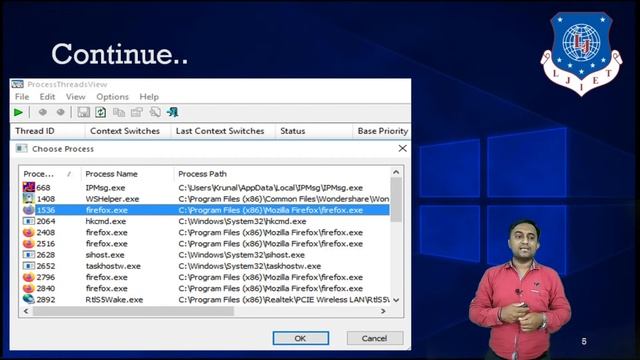
Task: Click the sihost icon beside process 2628
Action: [29, 255]
